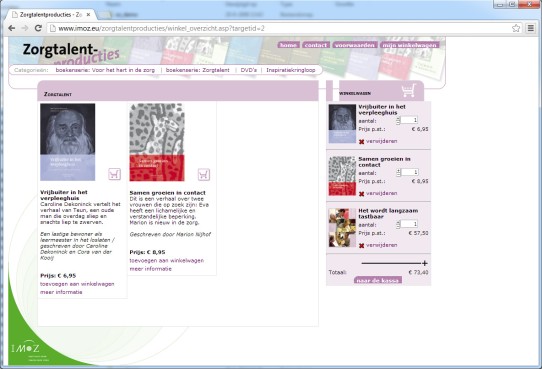Open Het wordt langzaam tastbaar cart thumbnail
This screenshot has width=542, height=369.
342,228
